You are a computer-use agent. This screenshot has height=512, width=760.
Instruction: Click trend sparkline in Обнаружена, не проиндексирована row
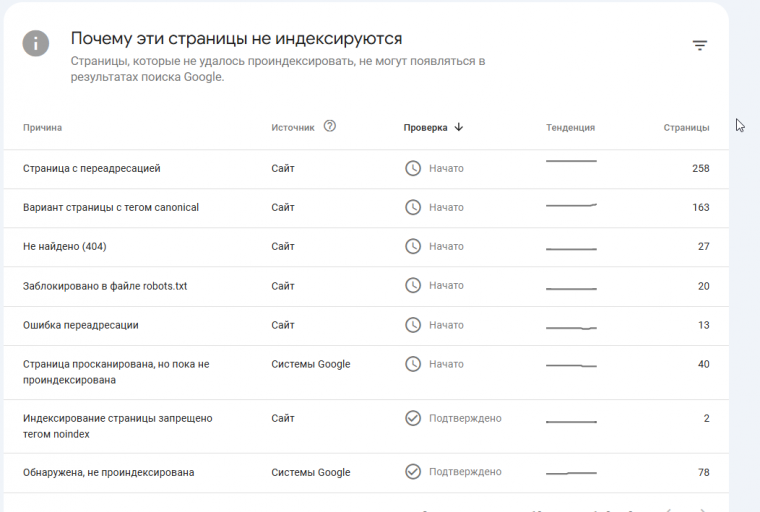(x=571, y=473)
